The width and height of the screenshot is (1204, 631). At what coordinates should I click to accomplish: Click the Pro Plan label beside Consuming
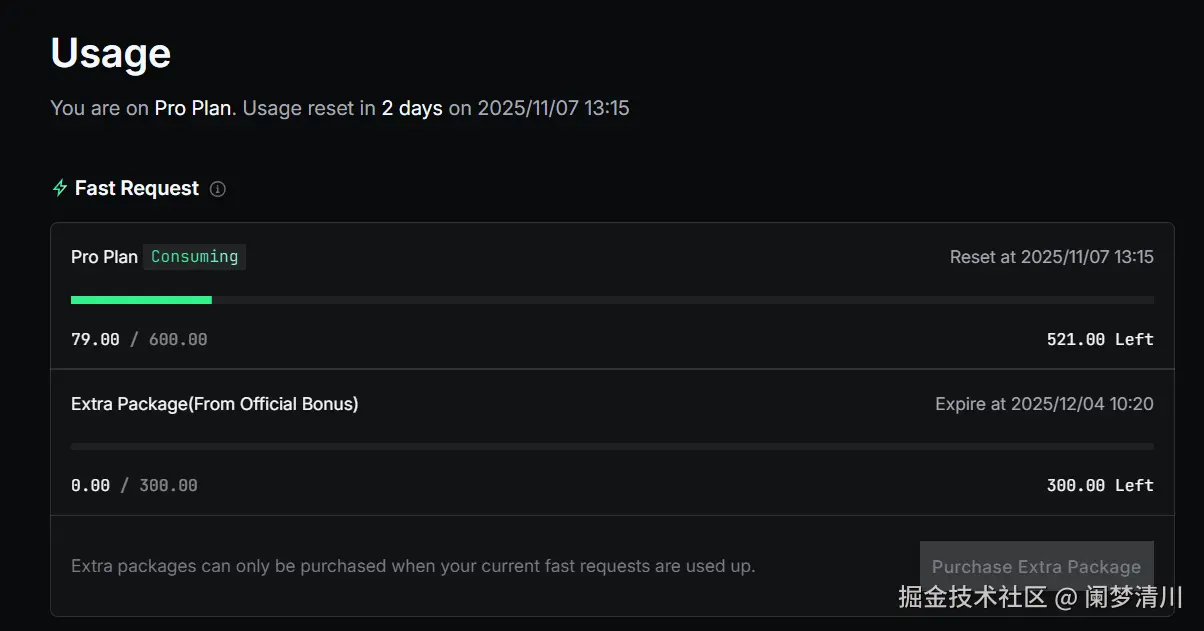pos(104,257)
